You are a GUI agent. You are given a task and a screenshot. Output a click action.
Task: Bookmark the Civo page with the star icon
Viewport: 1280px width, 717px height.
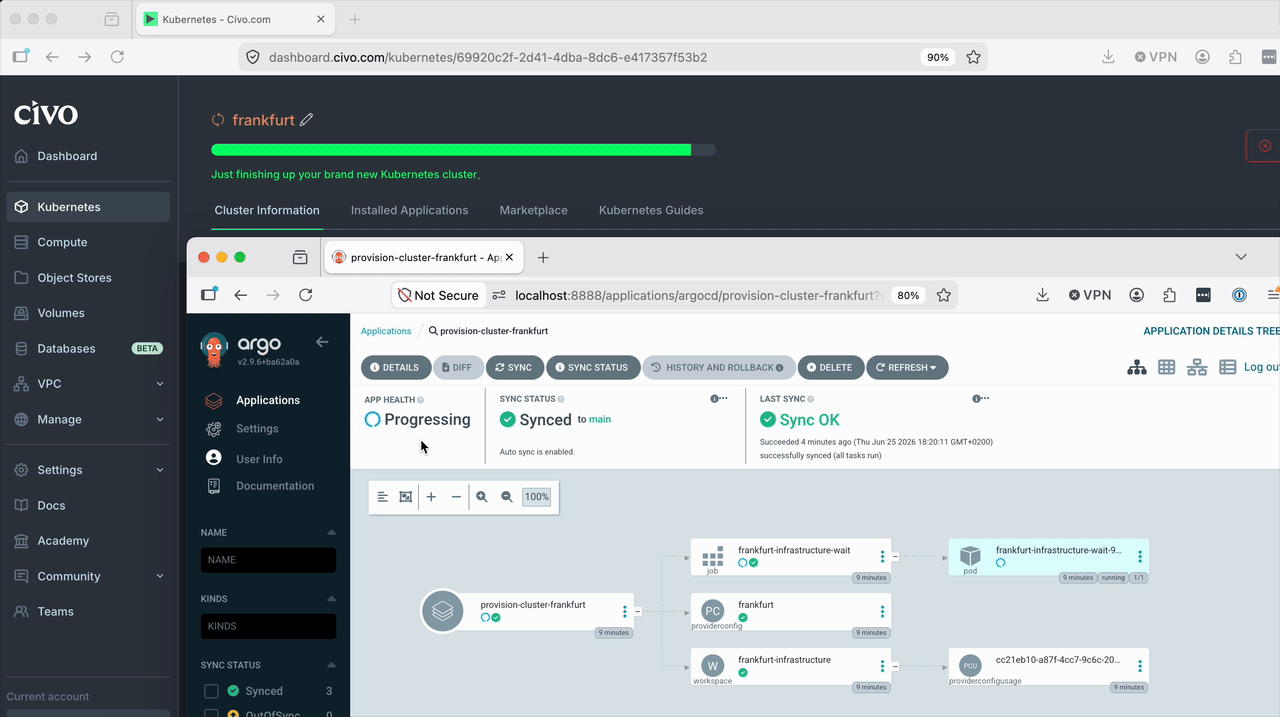[973, 57]
